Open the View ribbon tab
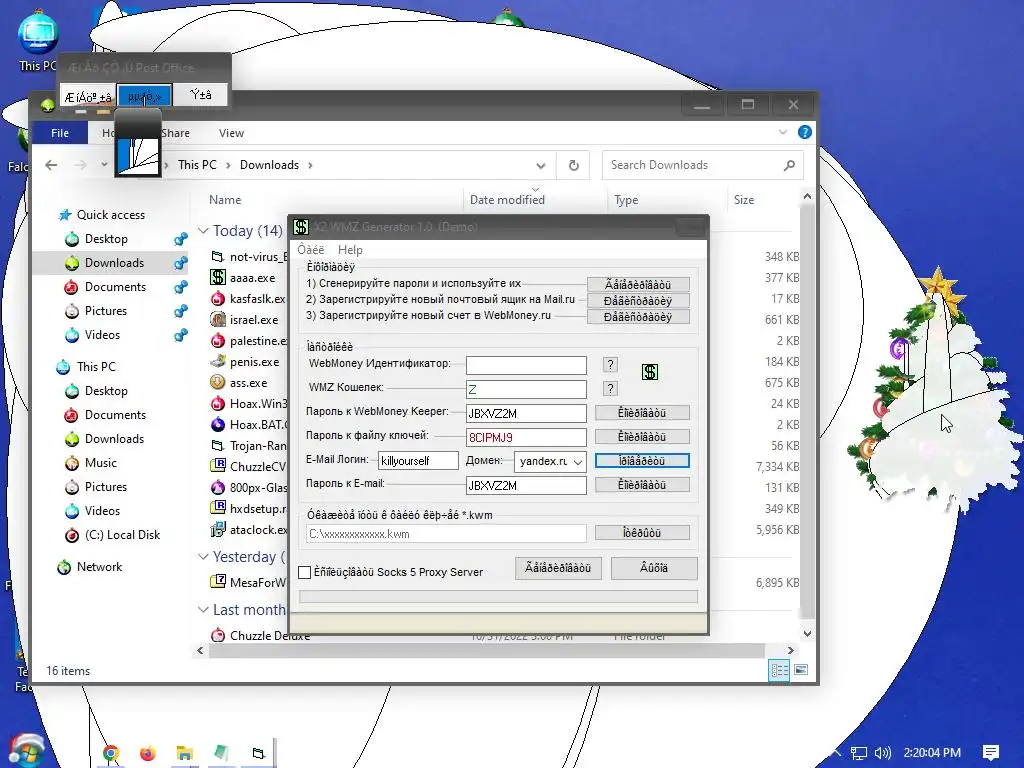The height and width of the screenshot is (768, 1024). tap(231, 133)
